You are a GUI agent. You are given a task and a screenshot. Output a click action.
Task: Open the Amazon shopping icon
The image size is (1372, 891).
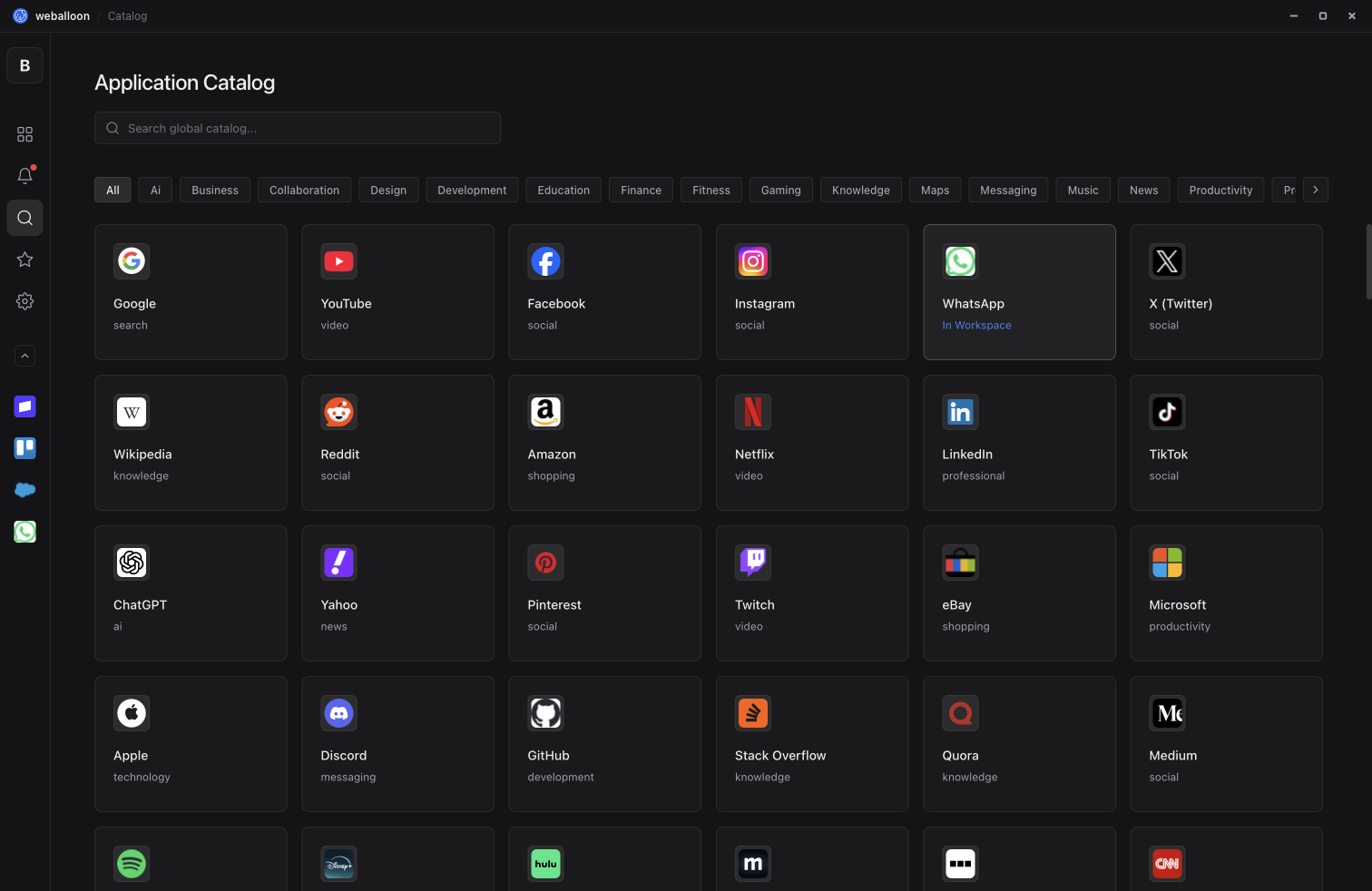[x=545, y=412]
